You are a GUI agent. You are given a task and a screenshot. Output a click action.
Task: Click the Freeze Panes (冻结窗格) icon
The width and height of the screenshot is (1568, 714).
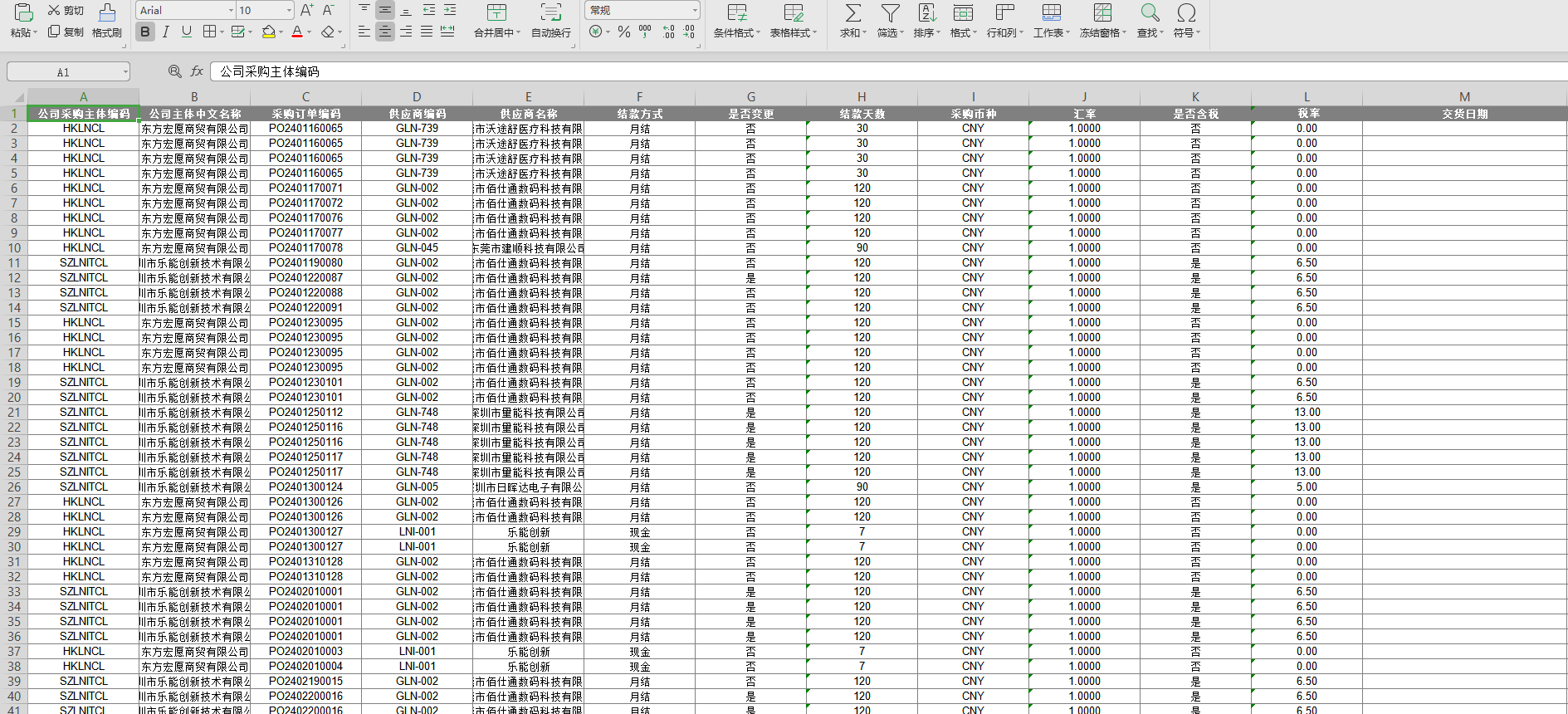coord(1102,12)
